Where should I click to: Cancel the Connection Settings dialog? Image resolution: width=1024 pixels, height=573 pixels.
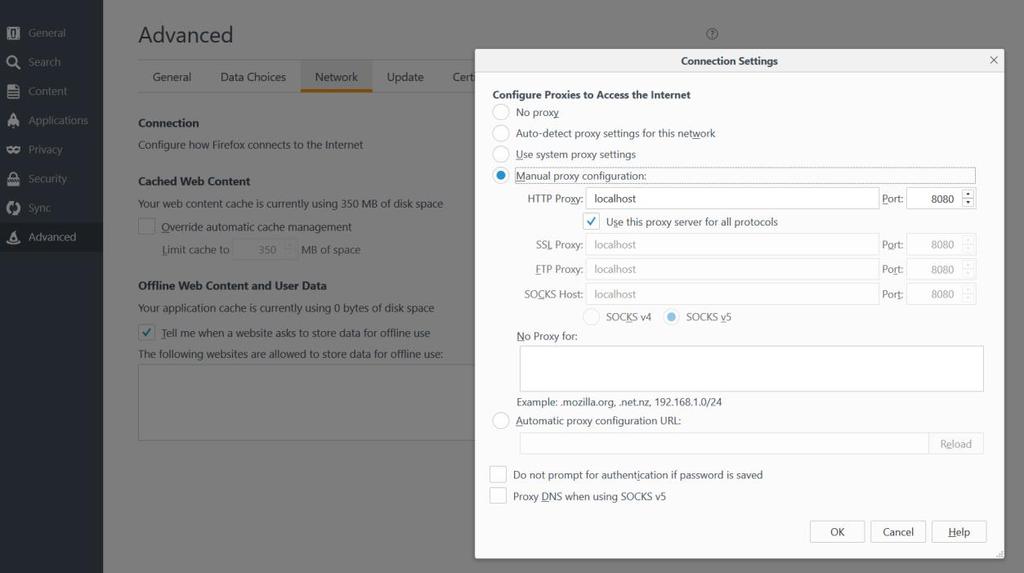(898, 532)
